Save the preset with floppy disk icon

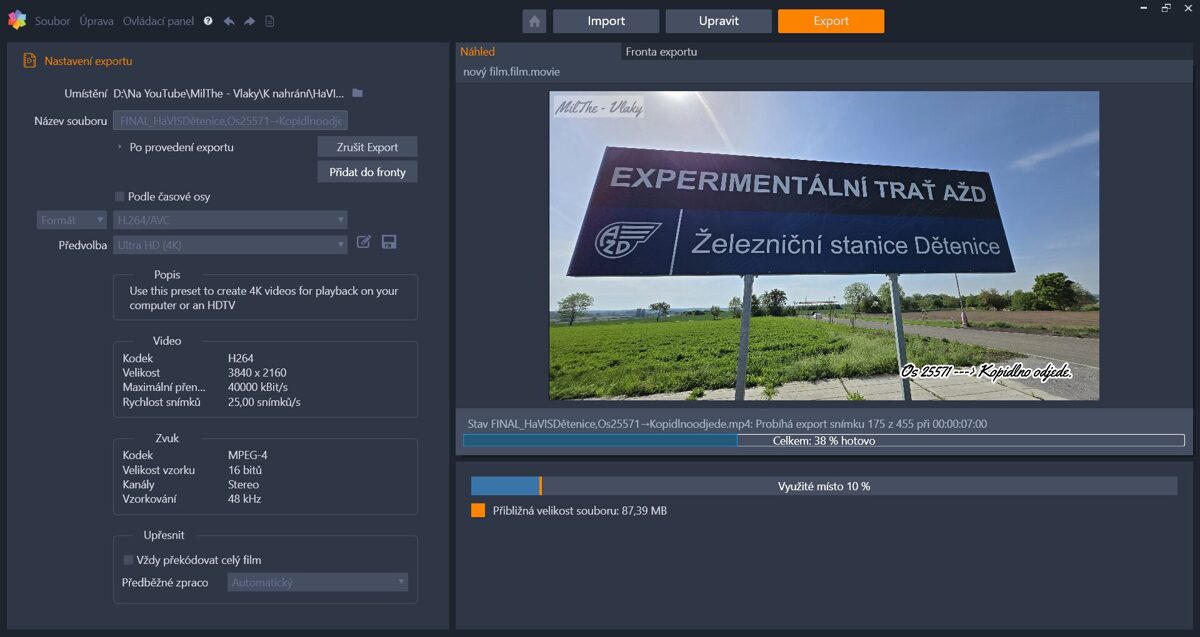(x=389, y=242)
